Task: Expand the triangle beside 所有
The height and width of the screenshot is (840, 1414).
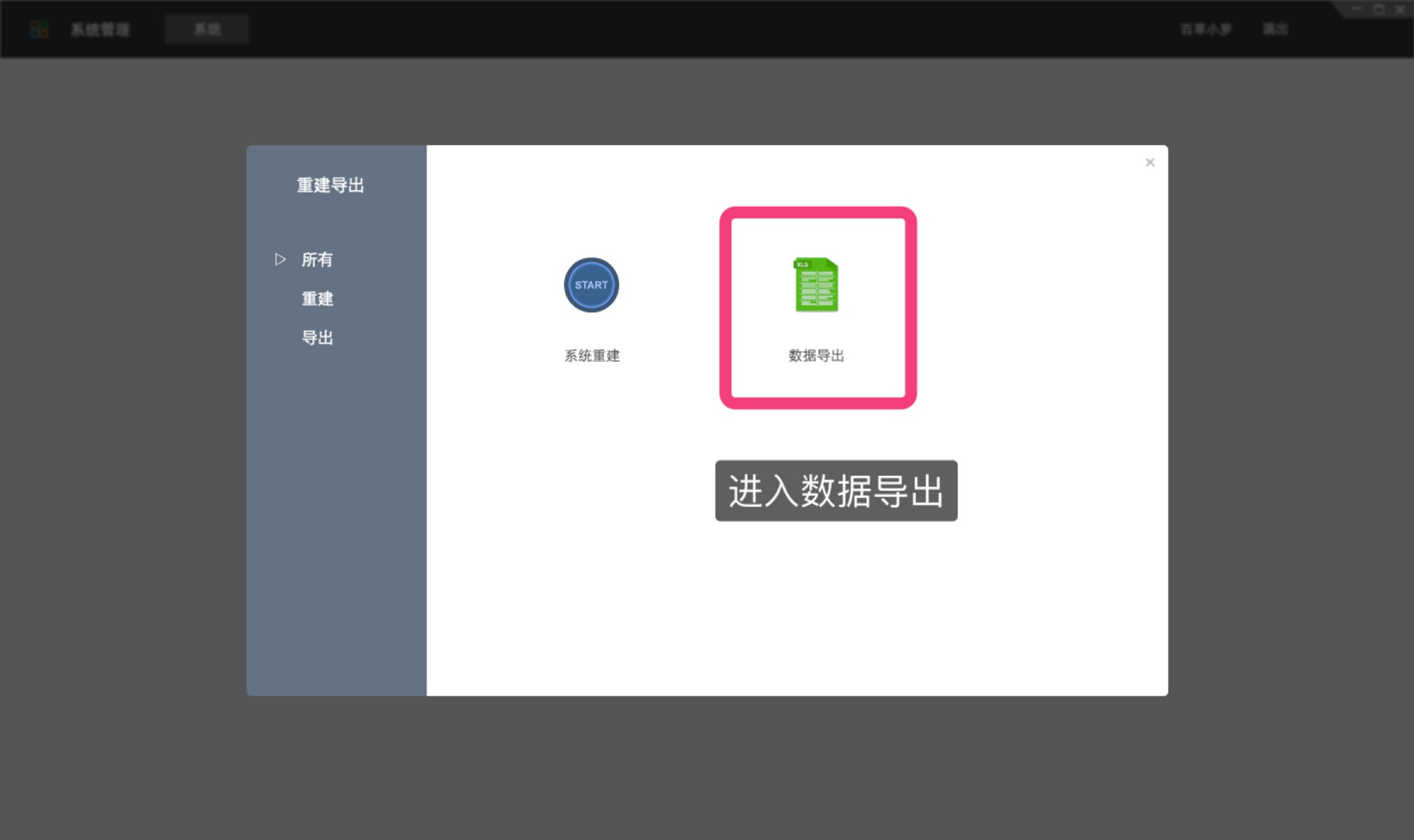Action: point(280,259)
